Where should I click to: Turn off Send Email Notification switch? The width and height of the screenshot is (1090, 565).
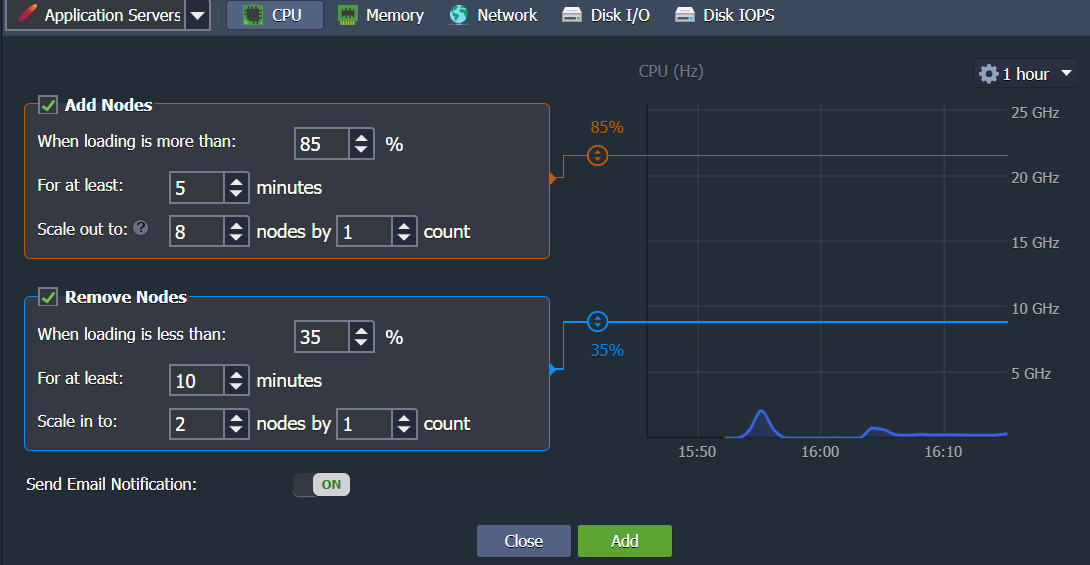coord(321,485)
